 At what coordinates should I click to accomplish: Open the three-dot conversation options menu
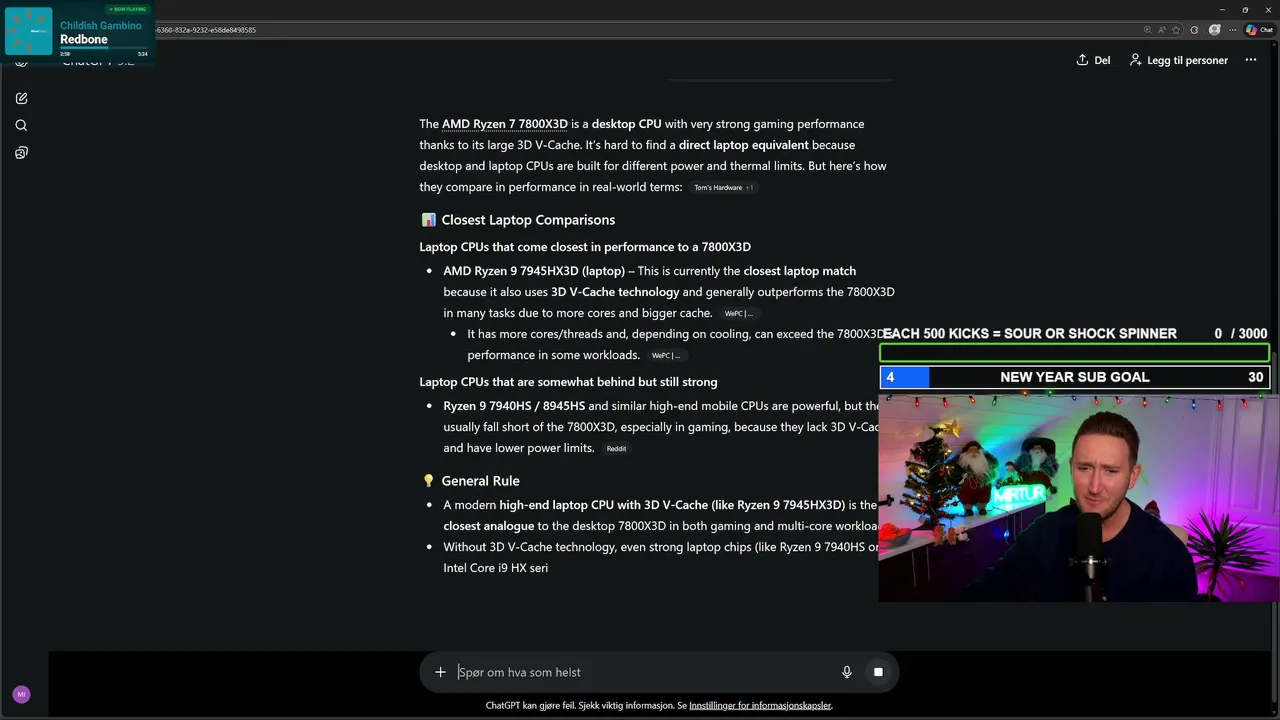point(1250,60)
